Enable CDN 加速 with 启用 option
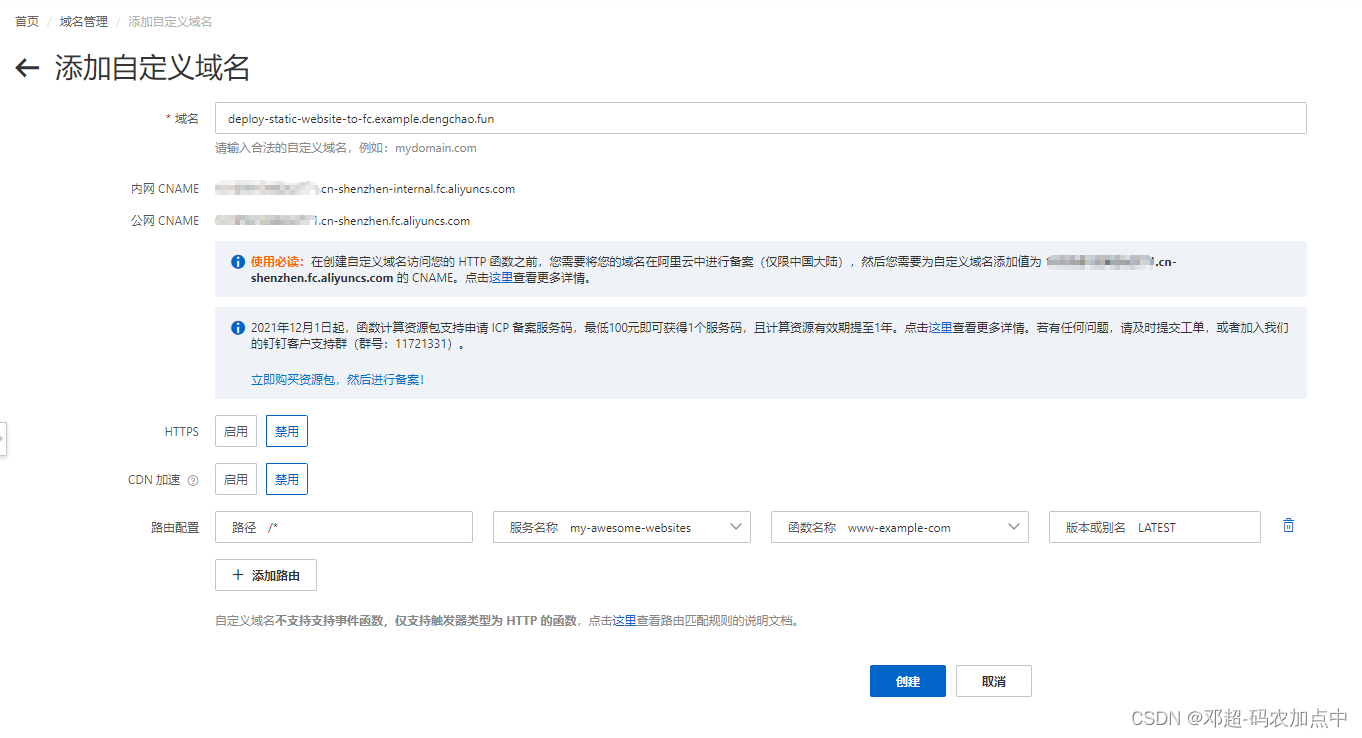This screenshot has width=1362, height=738. click(x=236, y=479)
